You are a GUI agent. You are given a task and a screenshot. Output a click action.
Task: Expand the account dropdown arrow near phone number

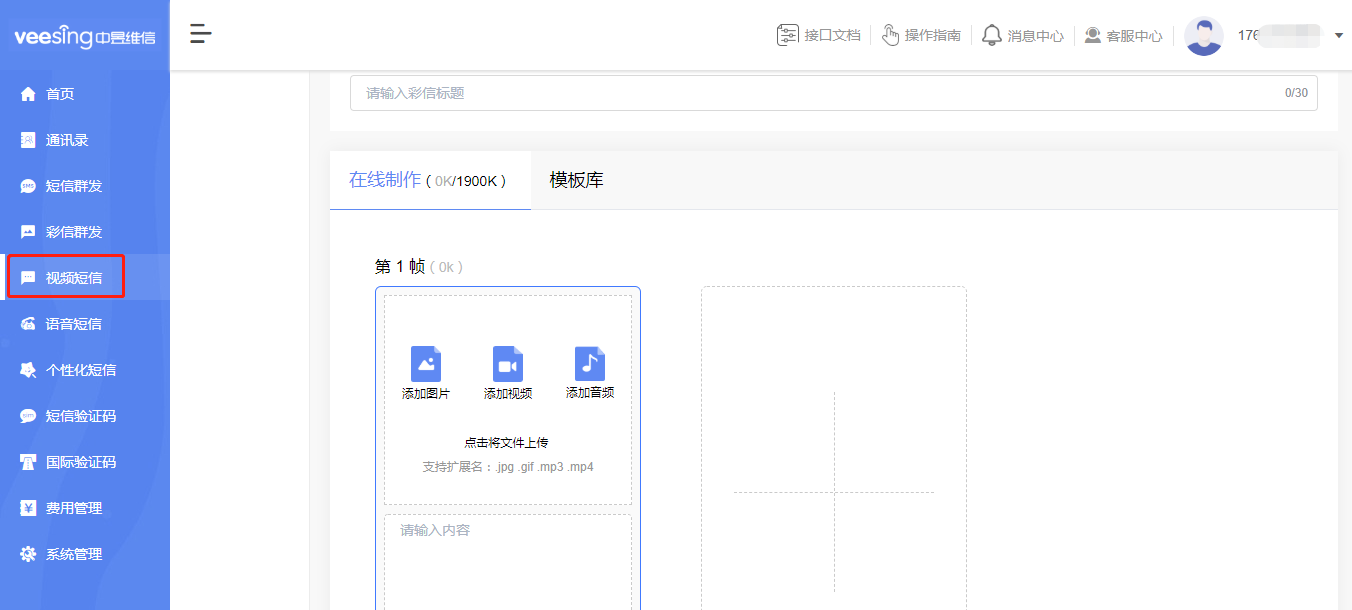1338,34
